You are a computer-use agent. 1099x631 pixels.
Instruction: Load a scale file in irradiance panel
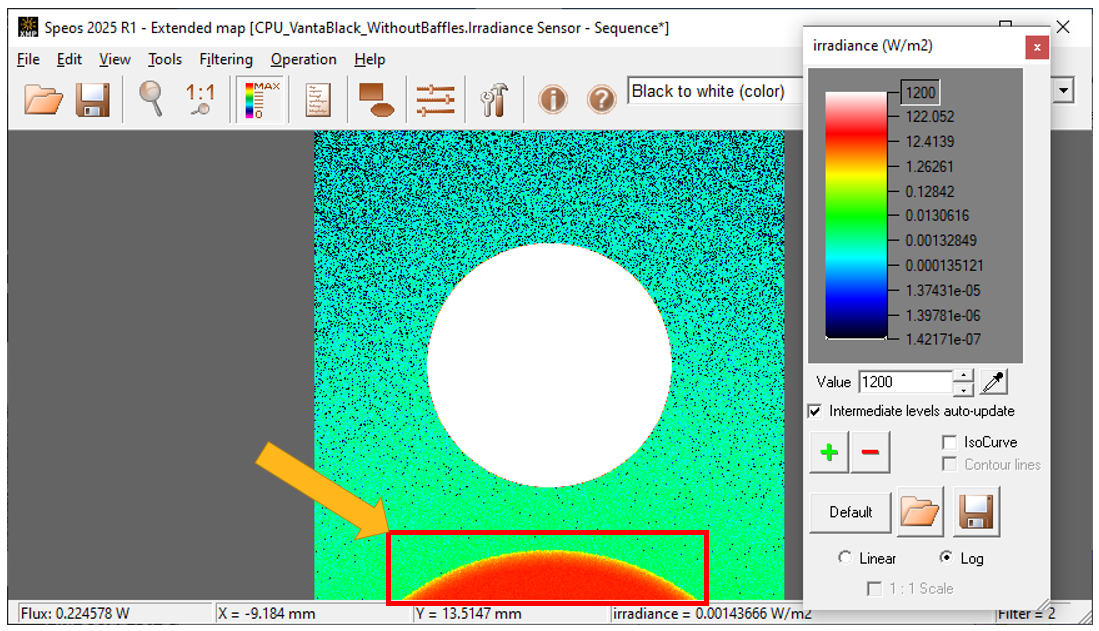click(920, 512)
